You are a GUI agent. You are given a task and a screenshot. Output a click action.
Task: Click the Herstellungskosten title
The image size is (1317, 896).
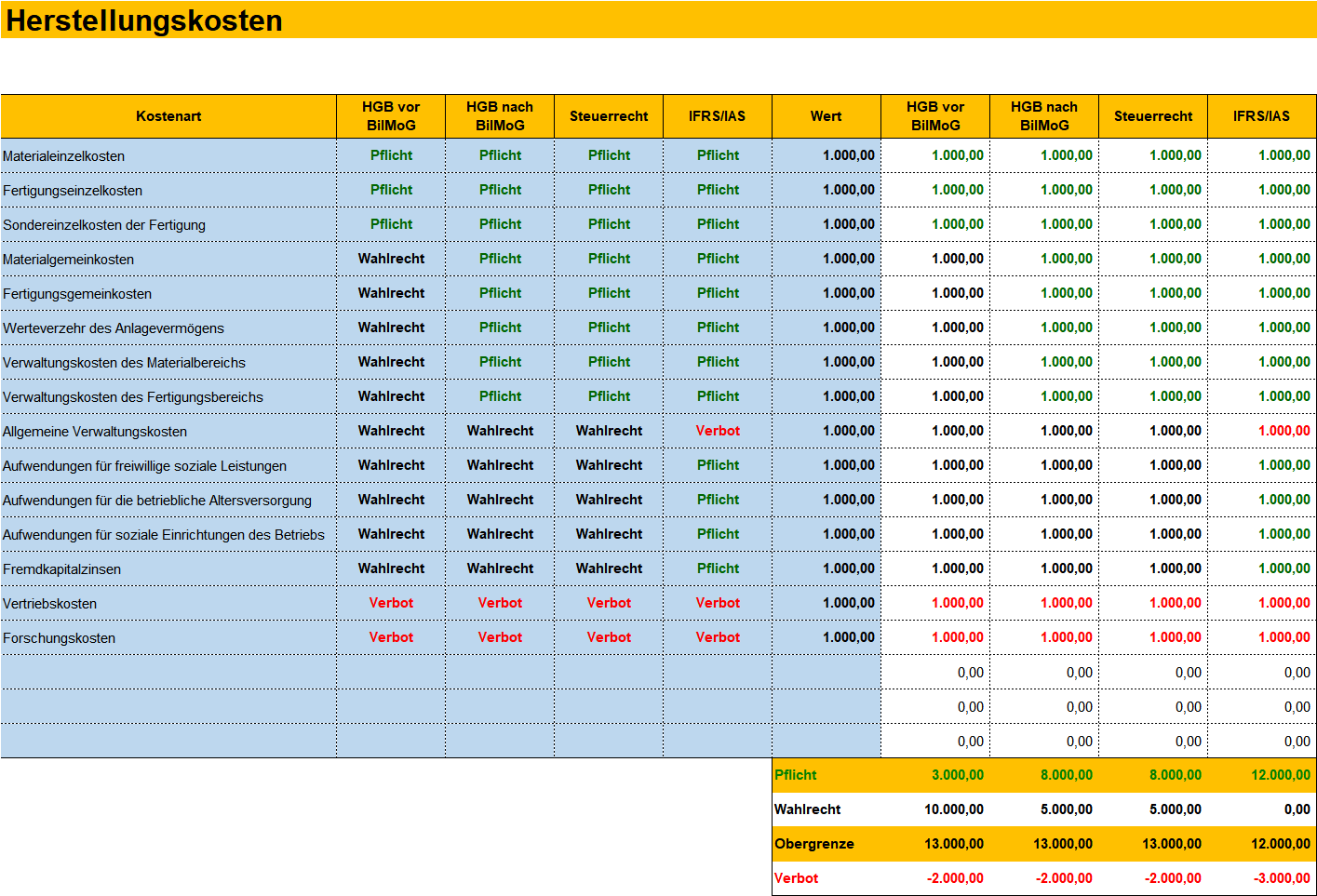[144, 20]
